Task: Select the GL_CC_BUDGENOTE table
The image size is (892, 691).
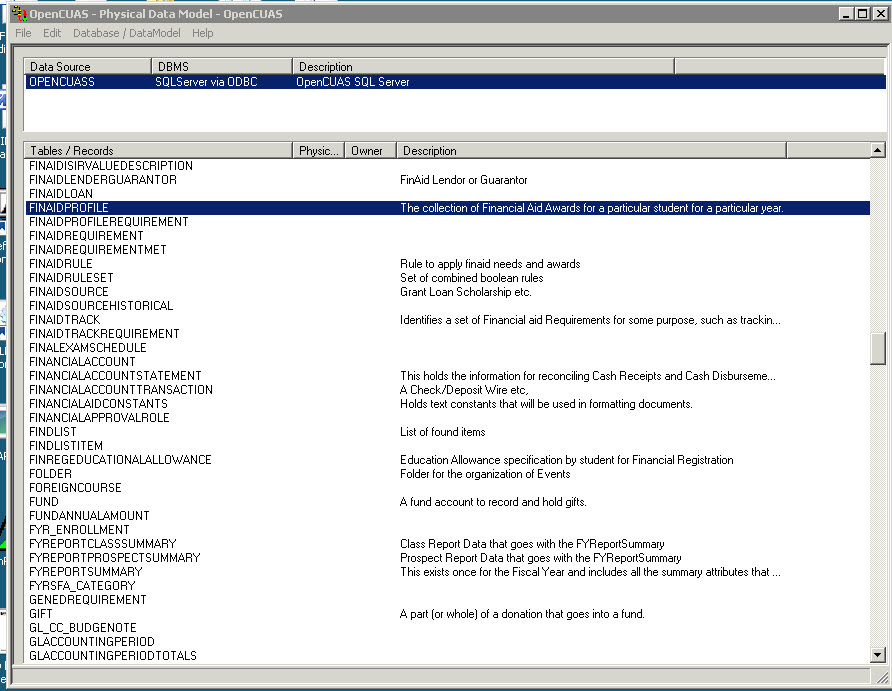Action: pyautogui.click(x=83, y=628)
